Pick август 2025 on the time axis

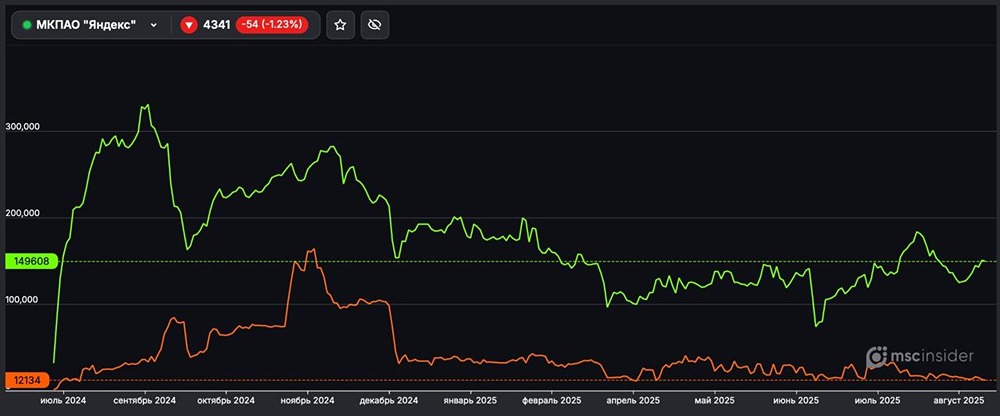(958, 401)
